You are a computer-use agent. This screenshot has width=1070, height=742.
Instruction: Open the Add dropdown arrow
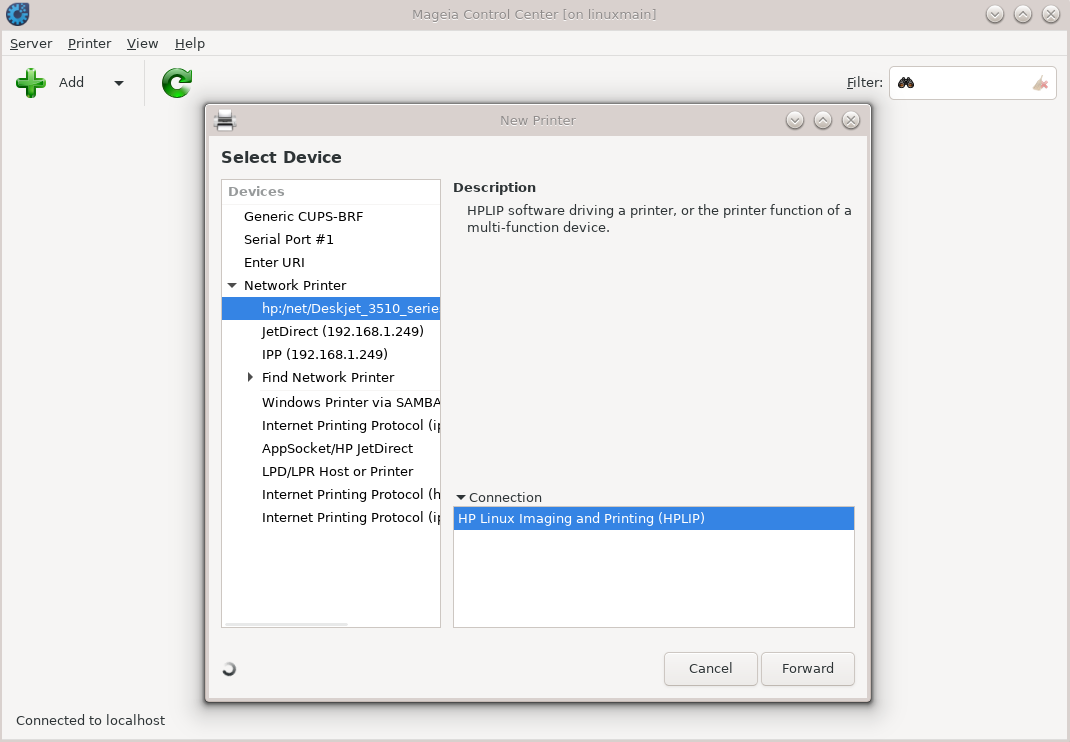[119, 83]
